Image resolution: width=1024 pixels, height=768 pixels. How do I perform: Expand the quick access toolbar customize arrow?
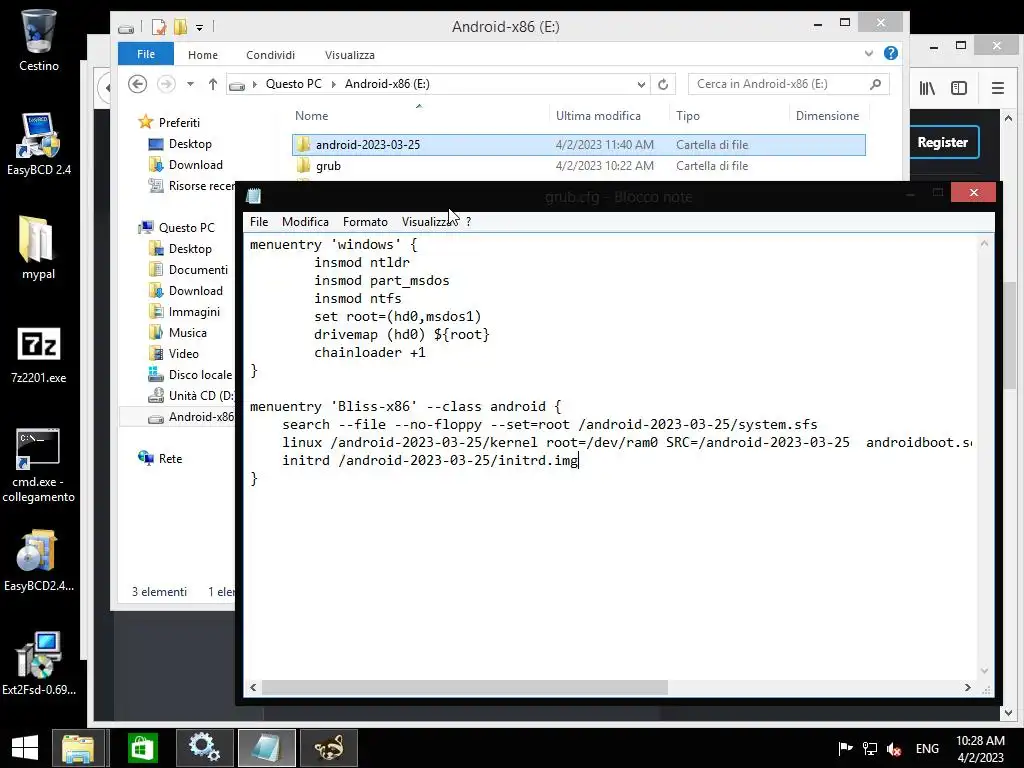coord(199,27)
